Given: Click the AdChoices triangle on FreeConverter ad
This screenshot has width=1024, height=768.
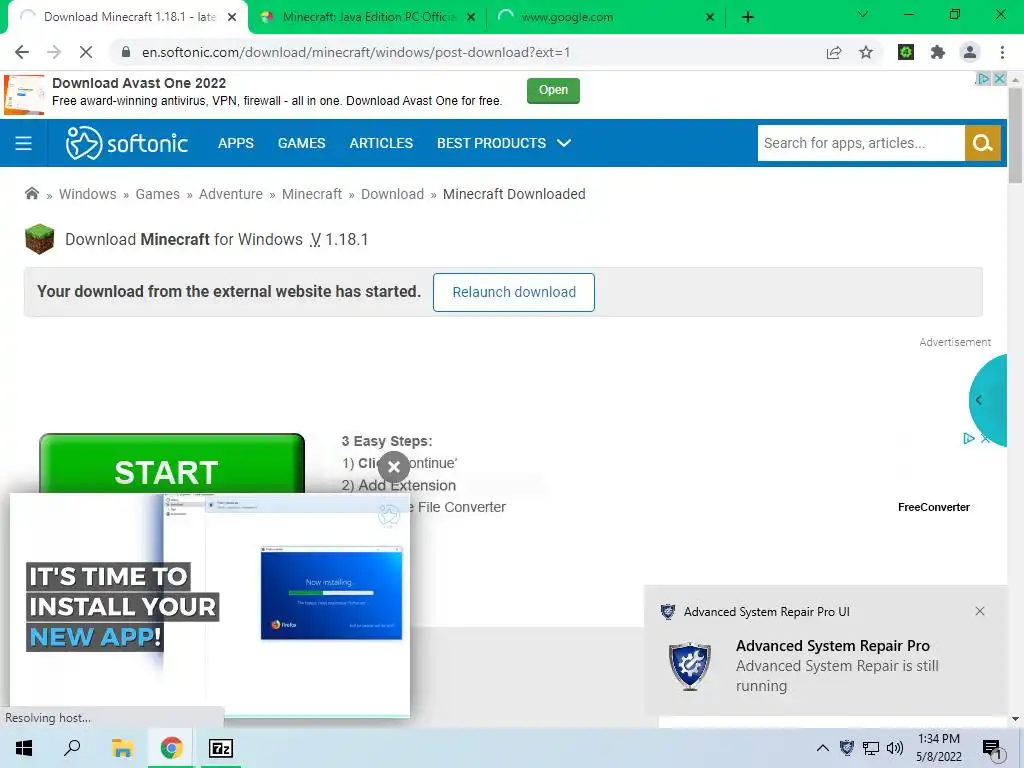Looking at the screenshot, I should (x=969, y=439).
